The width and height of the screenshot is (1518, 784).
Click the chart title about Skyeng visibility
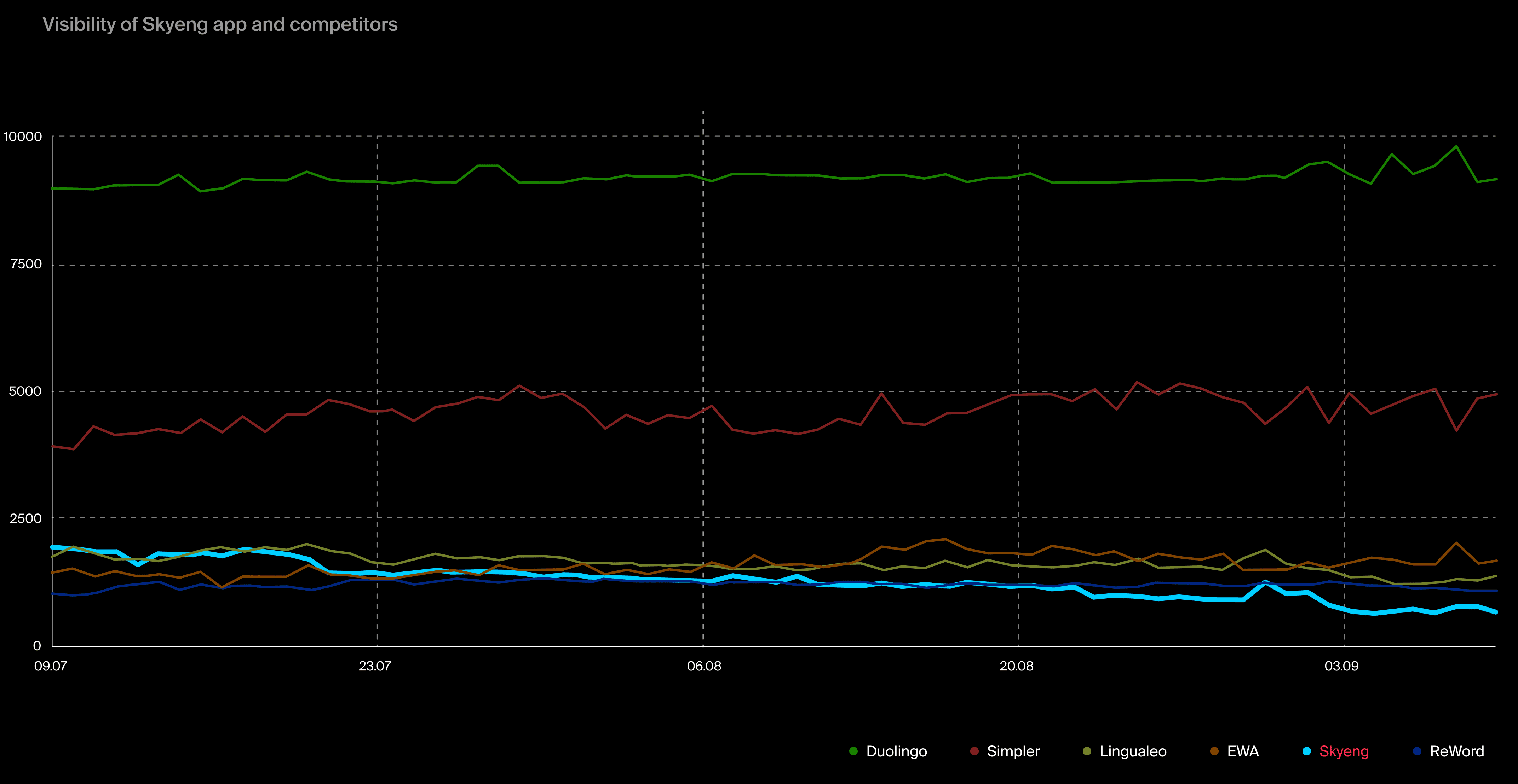[220, 25]
